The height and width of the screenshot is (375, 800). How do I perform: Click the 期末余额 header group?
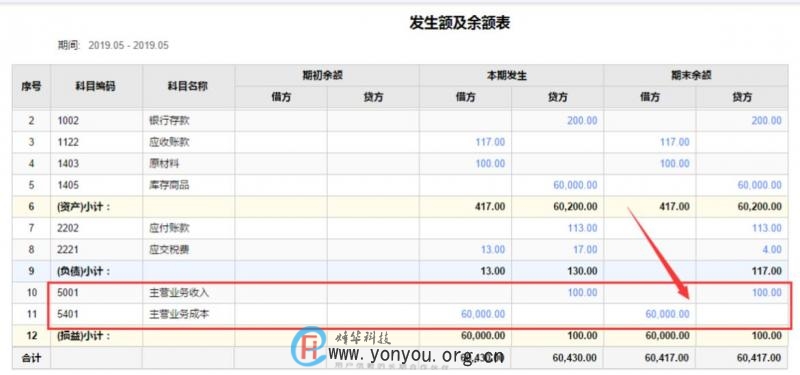696,76
